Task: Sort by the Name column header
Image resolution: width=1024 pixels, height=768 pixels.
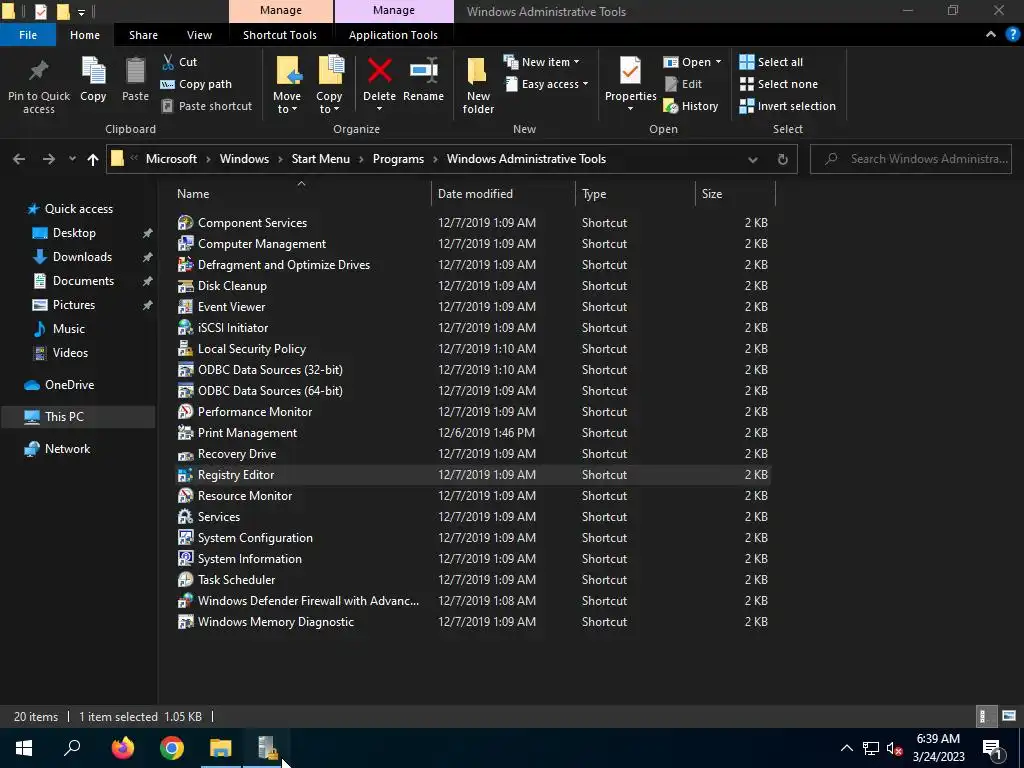Action: [302, 194]
